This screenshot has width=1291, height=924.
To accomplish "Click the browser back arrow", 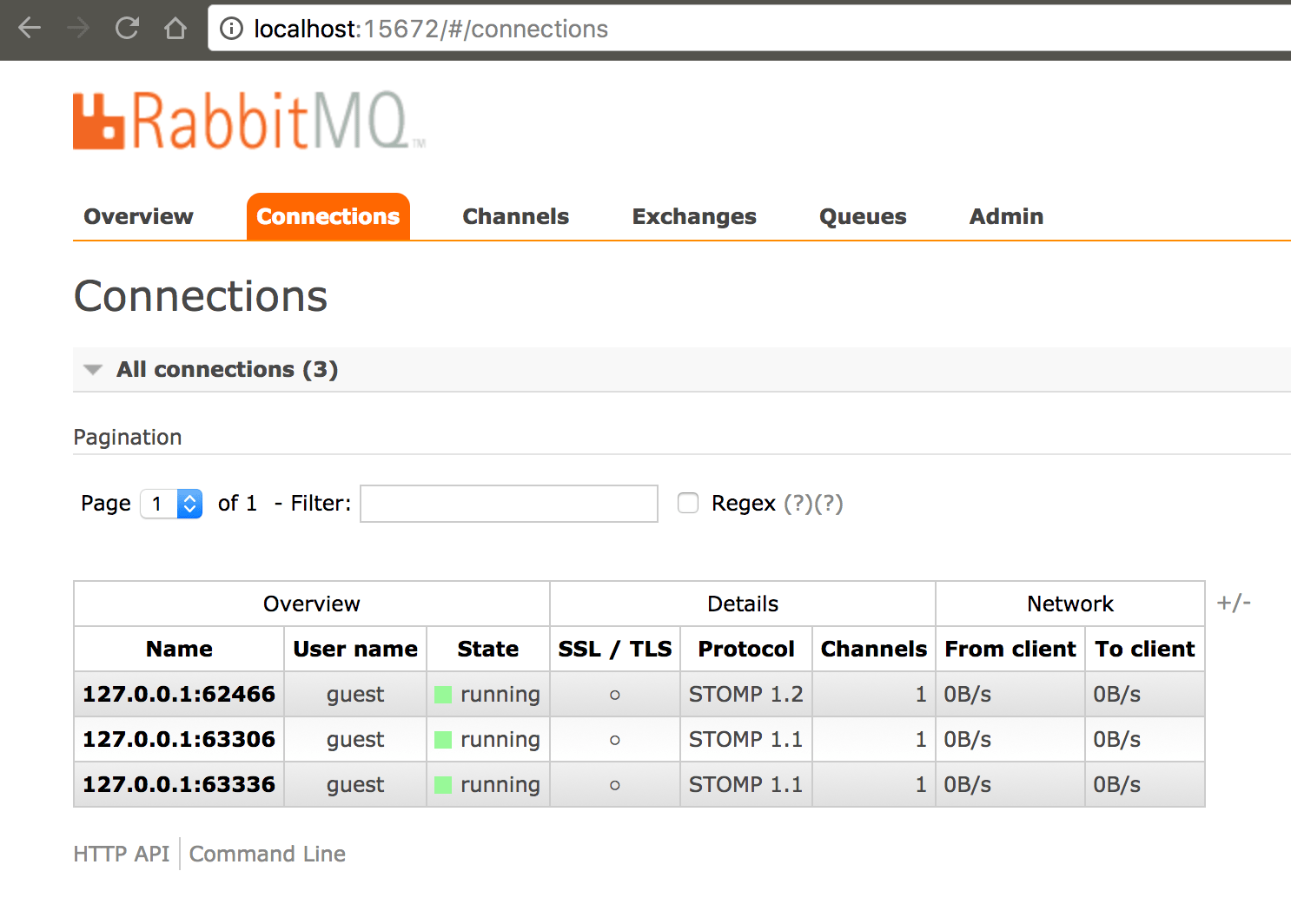I will click(x=30, y=29).
